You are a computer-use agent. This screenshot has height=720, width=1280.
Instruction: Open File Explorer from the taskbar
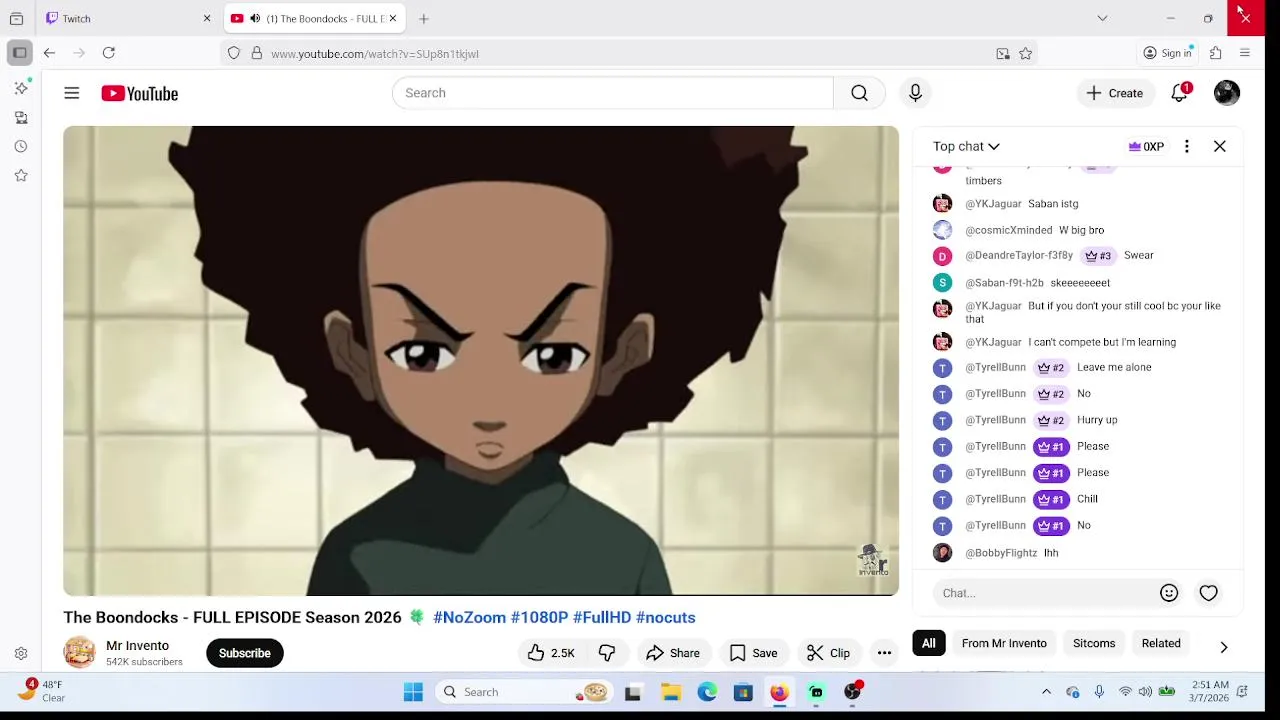click(x=671, y=692)
